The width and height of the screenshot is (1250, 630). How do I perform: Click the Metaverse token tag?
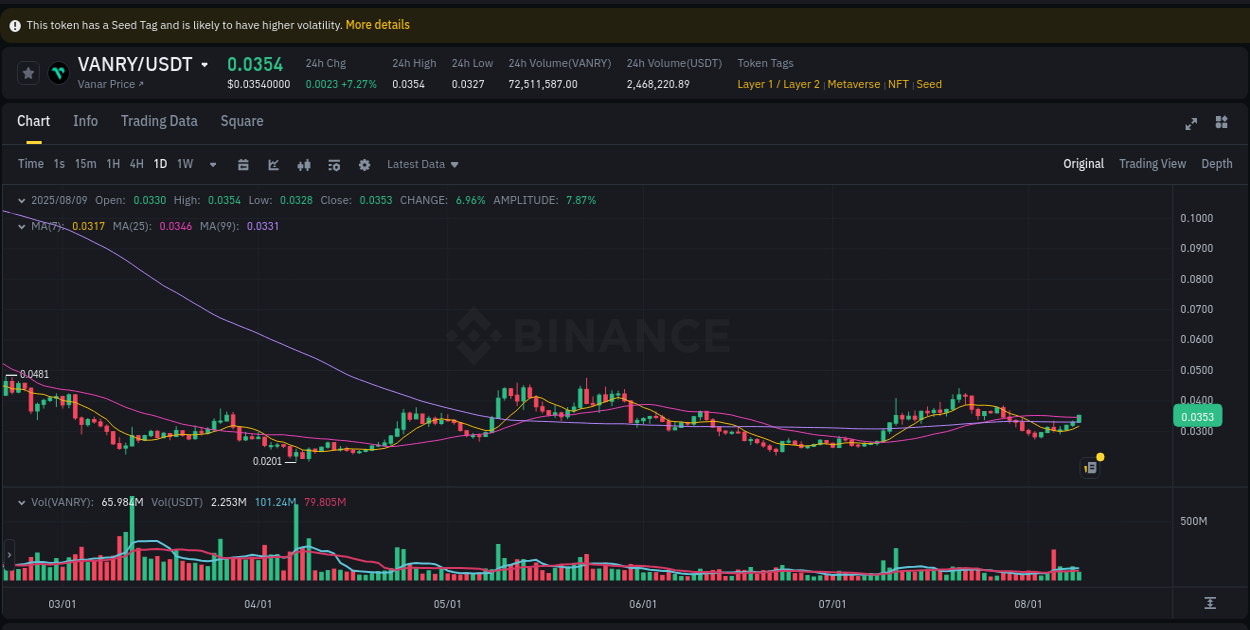click(854, 84)
